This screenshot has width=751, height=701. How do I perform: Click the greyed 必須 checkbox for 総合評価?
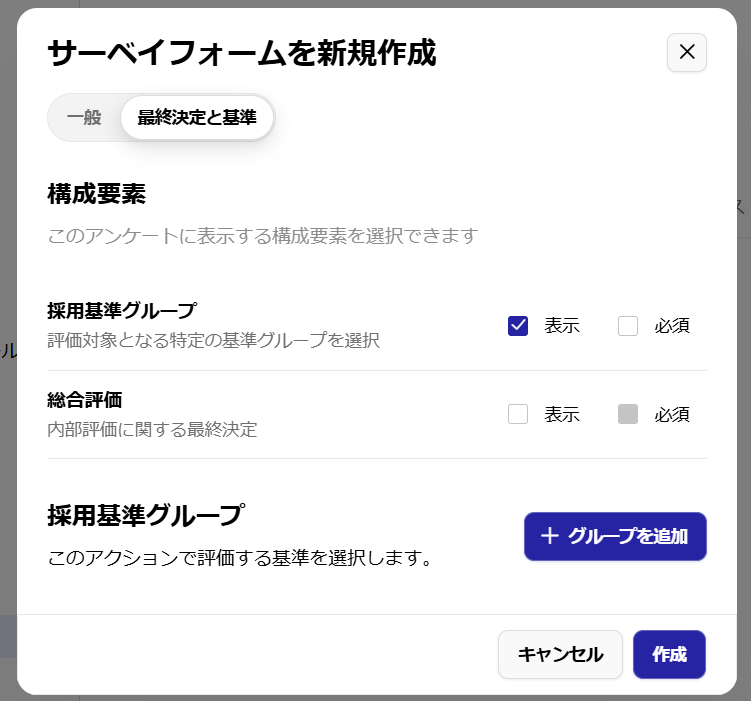tap(627, 414)
